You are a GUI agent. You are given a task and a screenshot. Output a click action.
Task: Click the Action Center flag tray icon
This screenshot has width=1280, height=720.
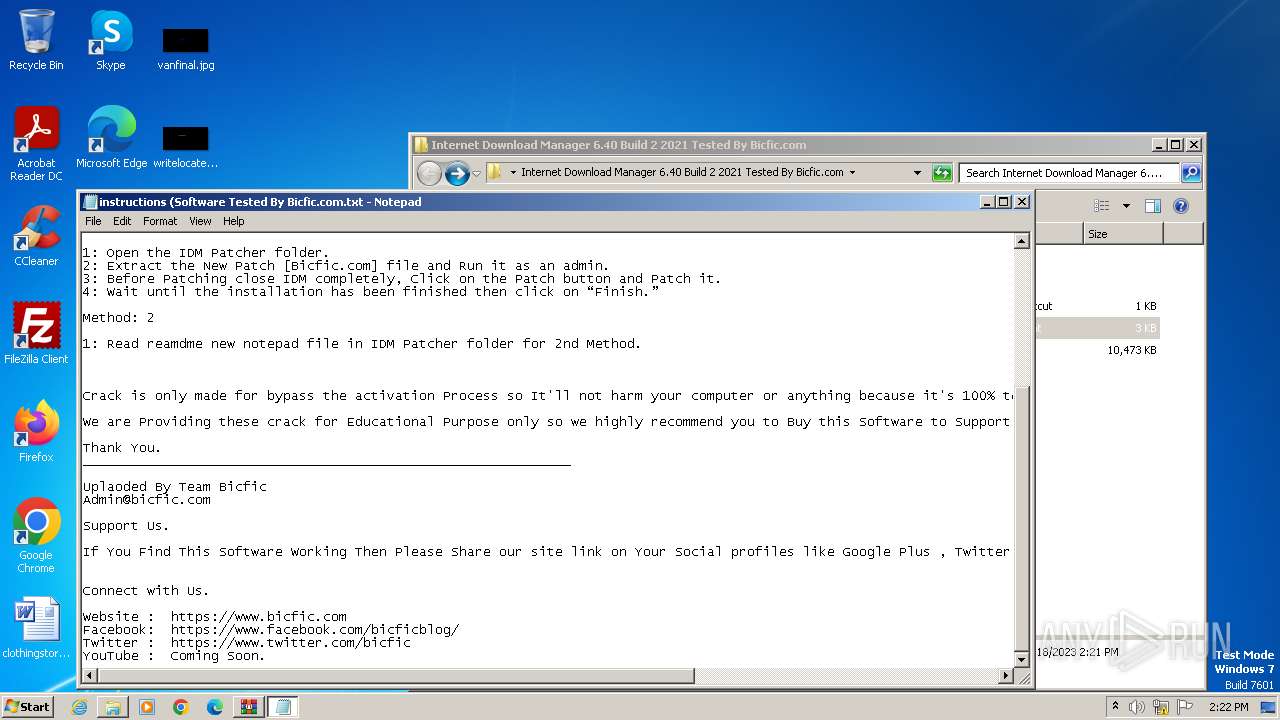pyautogui.click(x=1184, y=707)
